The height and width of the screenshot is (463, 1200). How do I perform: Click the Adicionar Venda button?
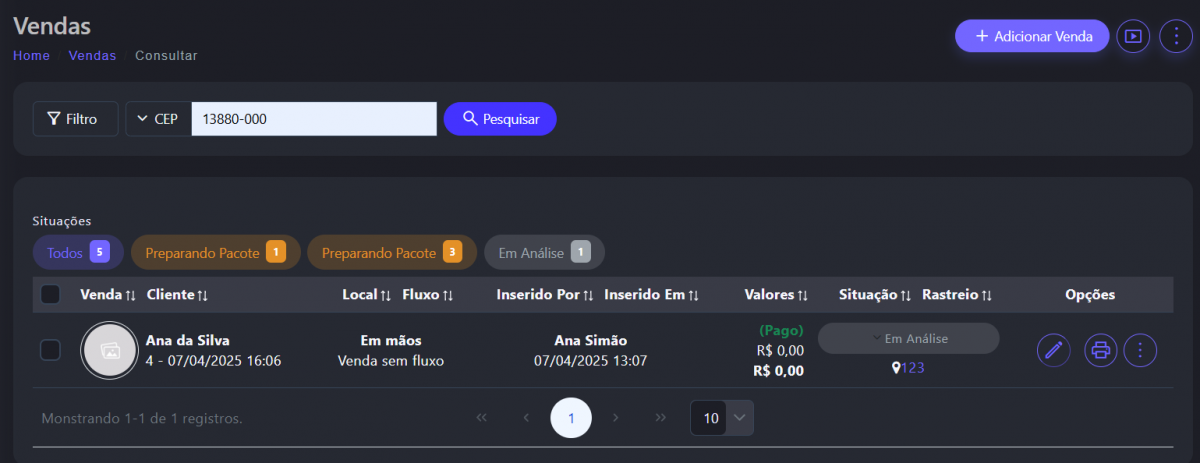[1032, 36]
